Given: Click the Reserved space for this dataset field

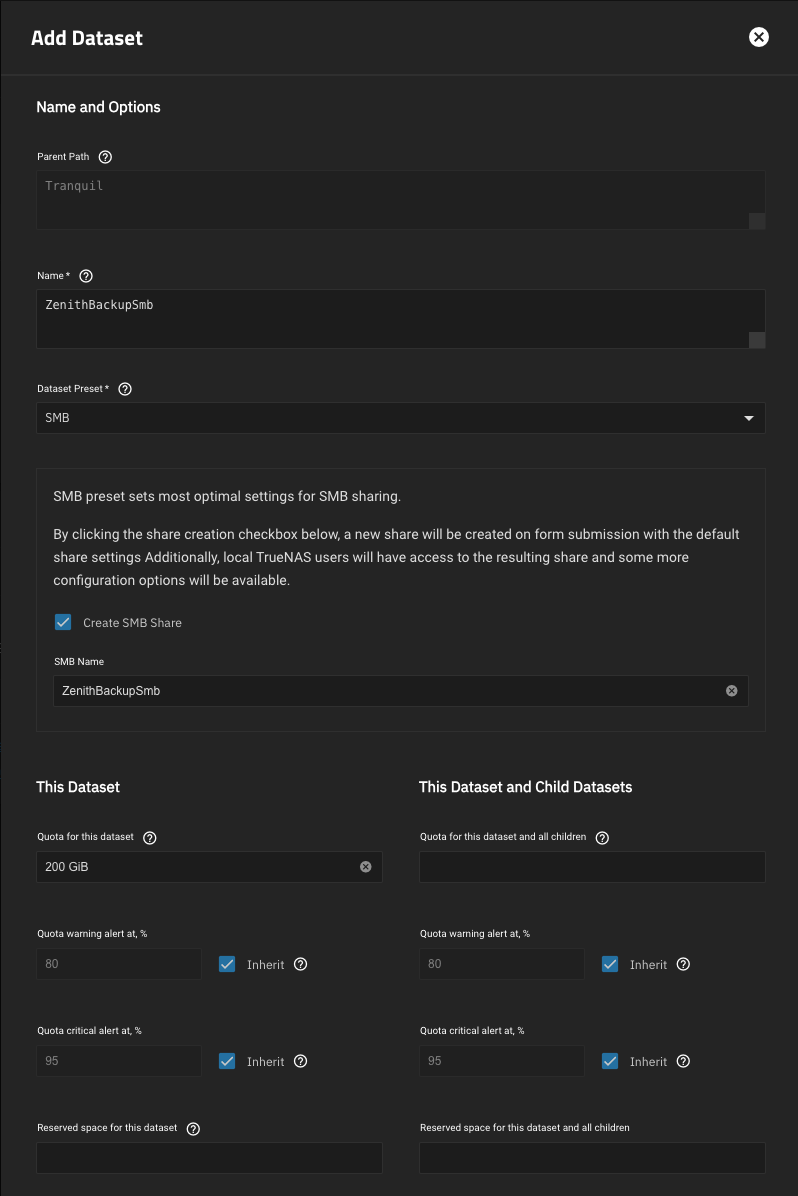Looking at the screenshot, I should pos(209,1158).
